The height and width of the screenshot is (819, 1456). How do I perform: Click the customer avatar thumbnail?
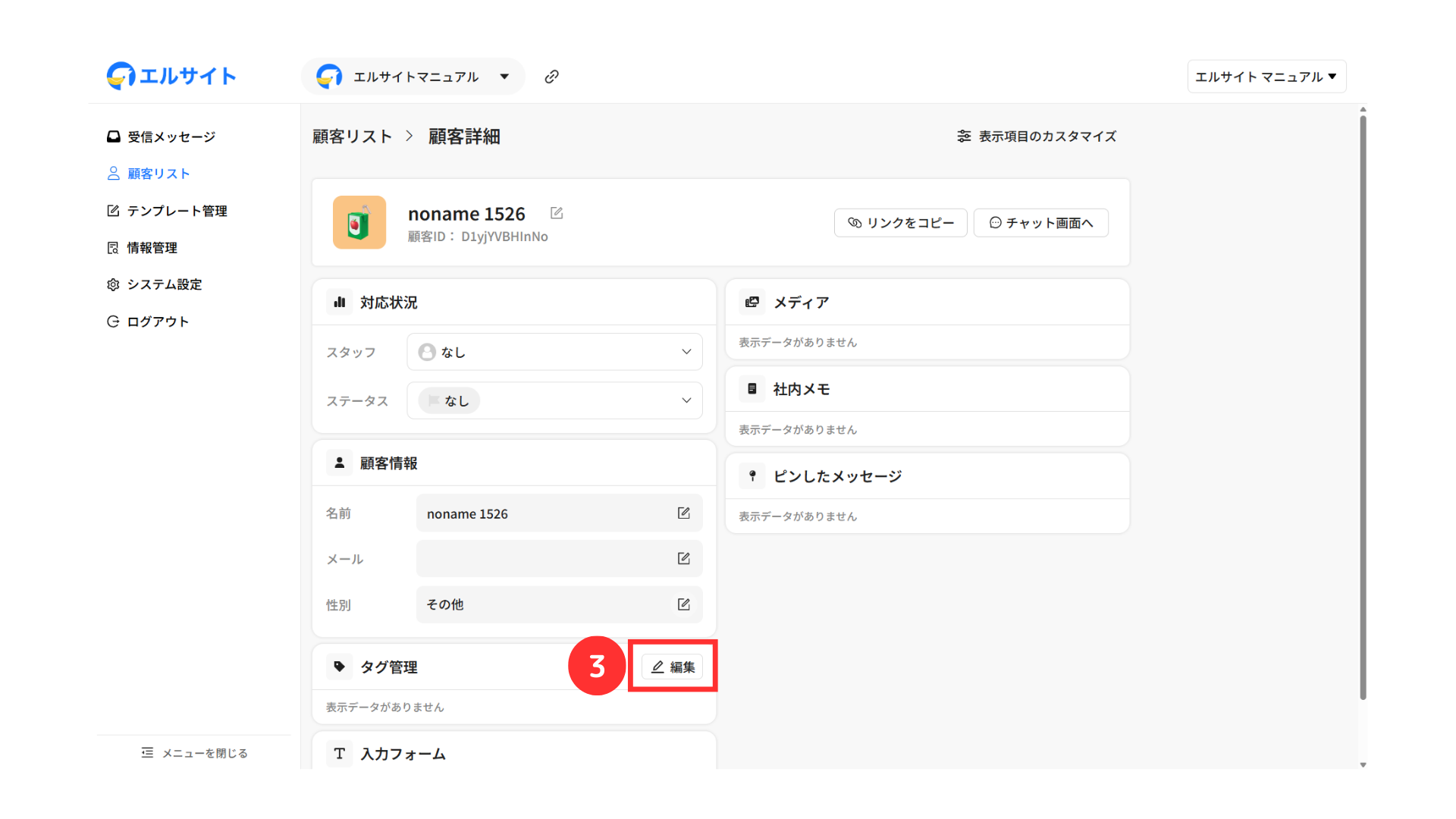(359, 223)
